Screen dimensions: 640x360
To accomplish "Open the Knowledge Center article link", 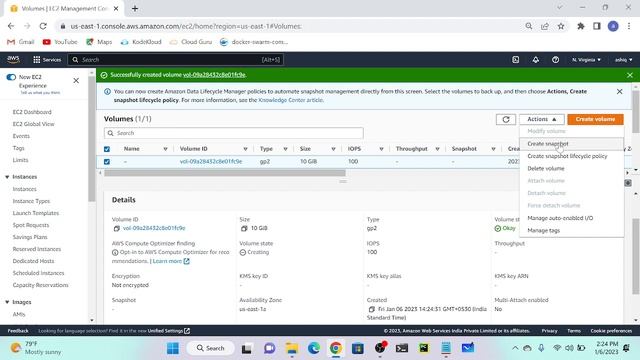I will point(290,100).
